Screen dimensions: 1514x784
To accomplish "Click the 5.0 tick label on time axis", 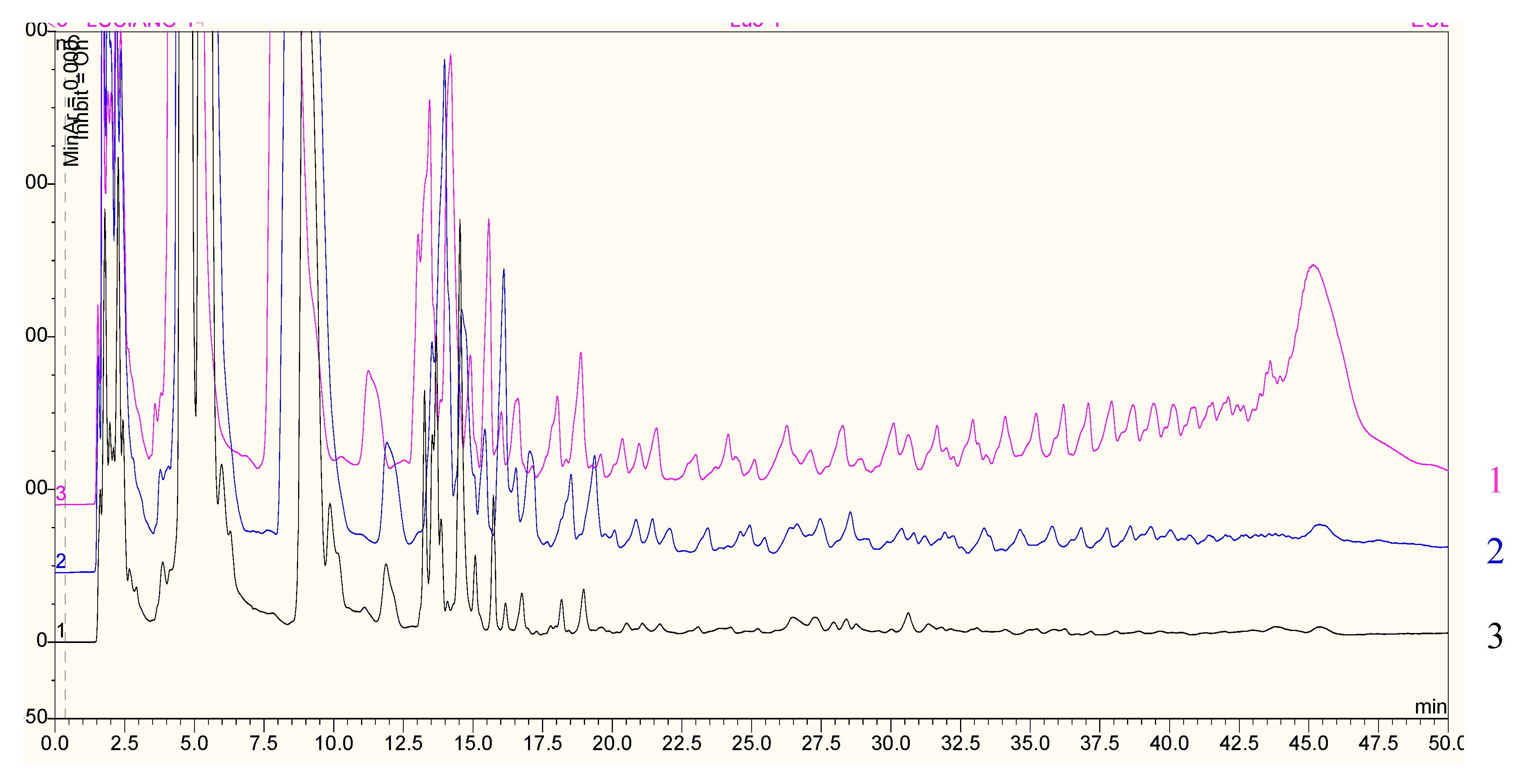I will (194, 743).
